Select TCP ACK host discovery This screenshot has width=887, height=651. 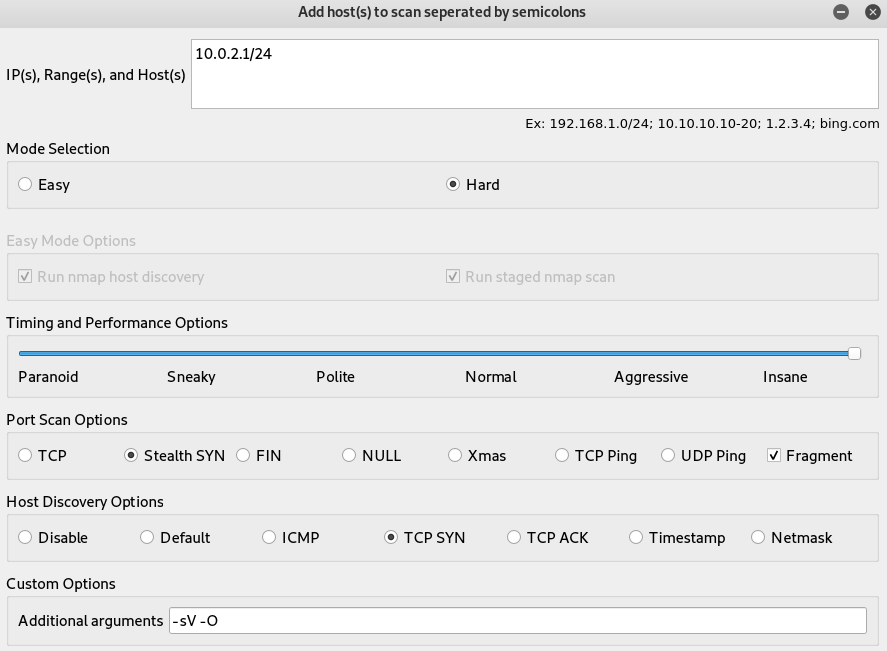tap(514, 538)
